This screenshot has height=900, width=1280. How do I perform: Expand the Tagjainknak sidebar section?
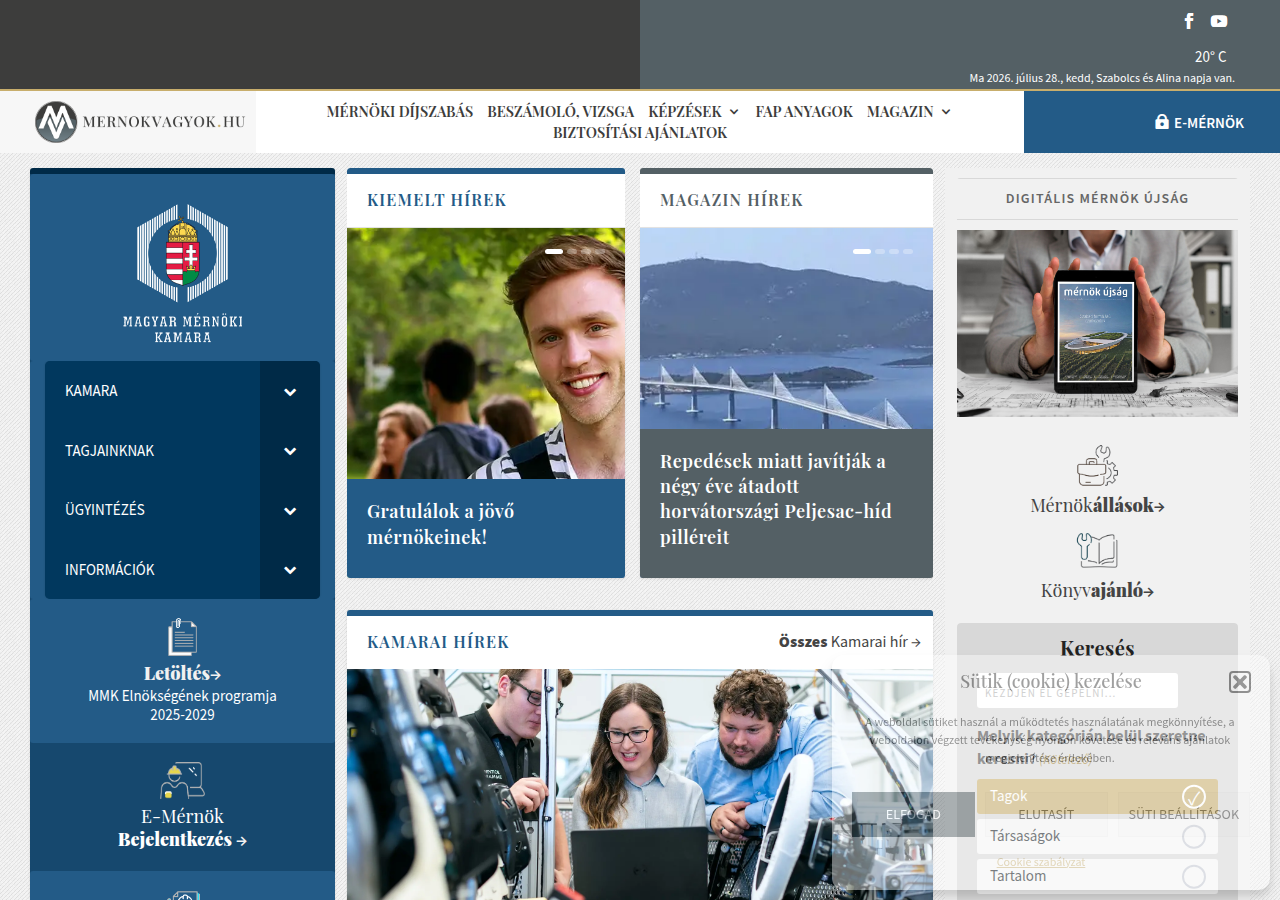pyautogui.click(x=290, y=452)
